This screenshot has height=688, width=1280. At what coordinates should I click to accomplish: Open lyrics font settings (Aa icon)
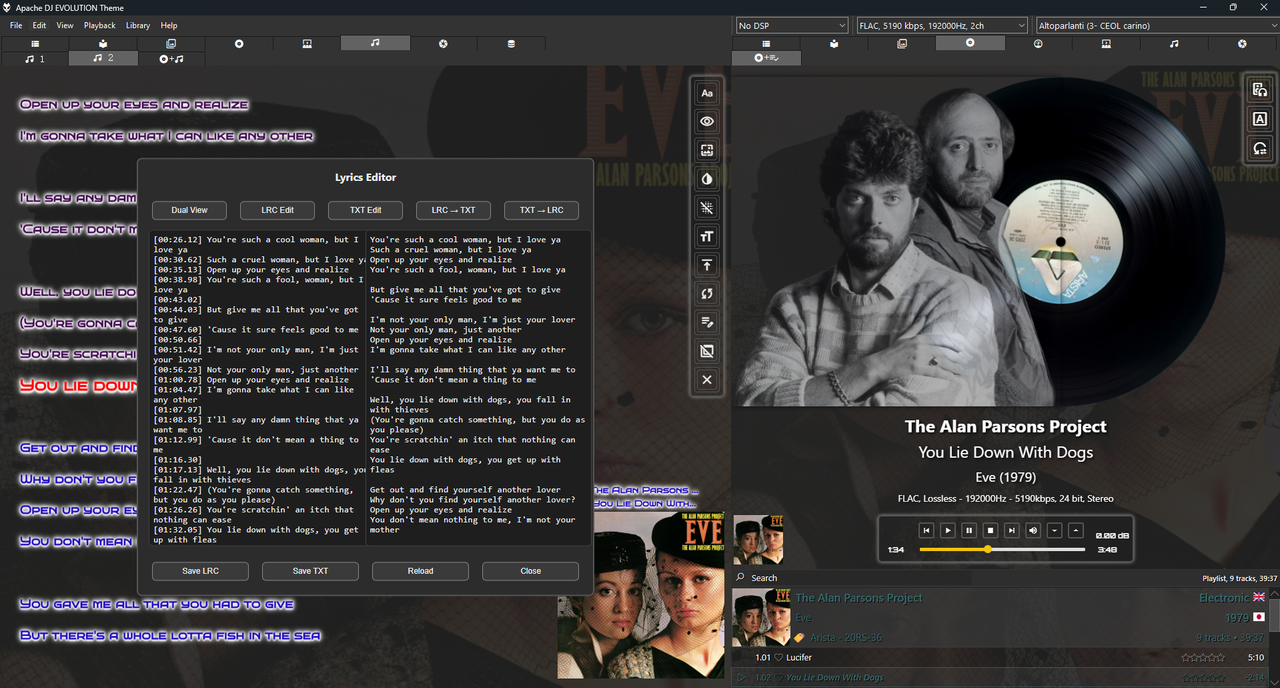coord(707,93)
